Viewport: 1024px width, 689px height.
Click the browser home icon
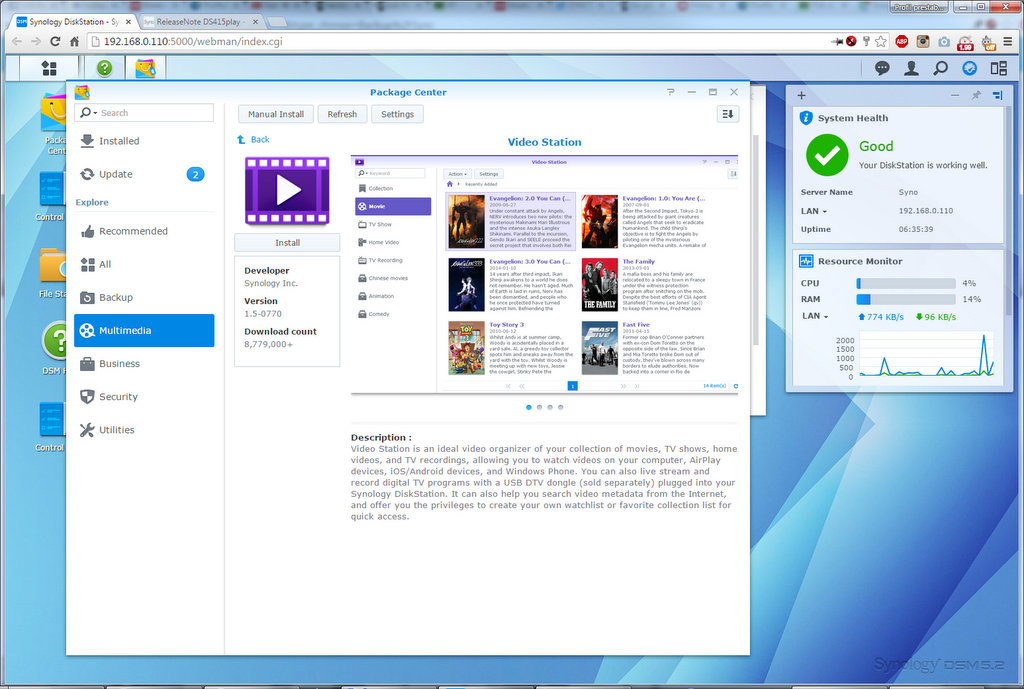74,41
